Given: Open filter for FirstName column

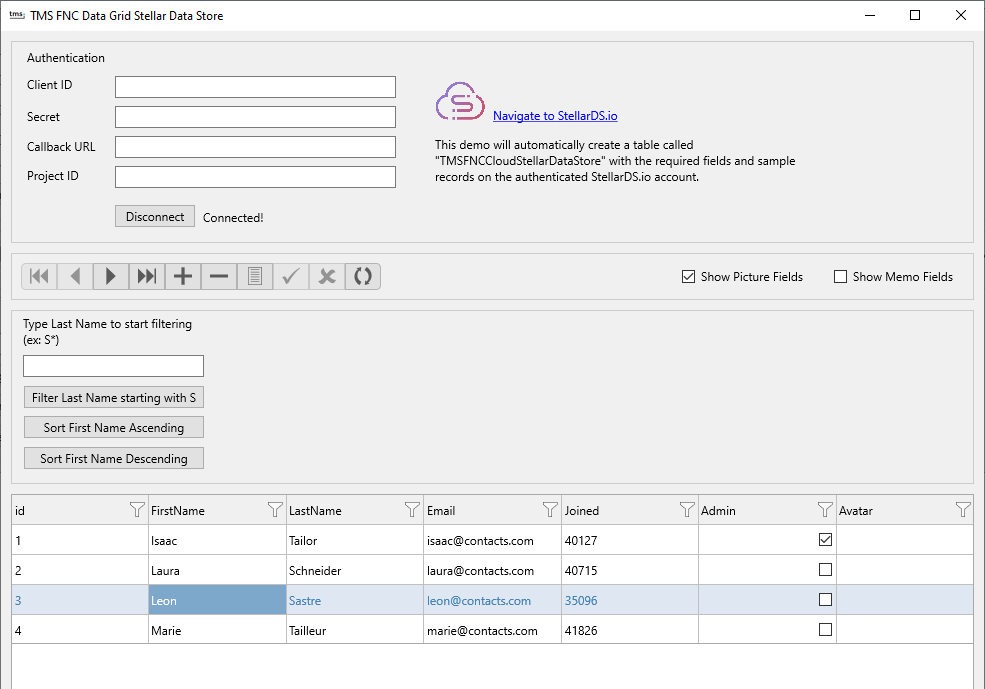Looking at the screenshot, I should click(275, 509).
